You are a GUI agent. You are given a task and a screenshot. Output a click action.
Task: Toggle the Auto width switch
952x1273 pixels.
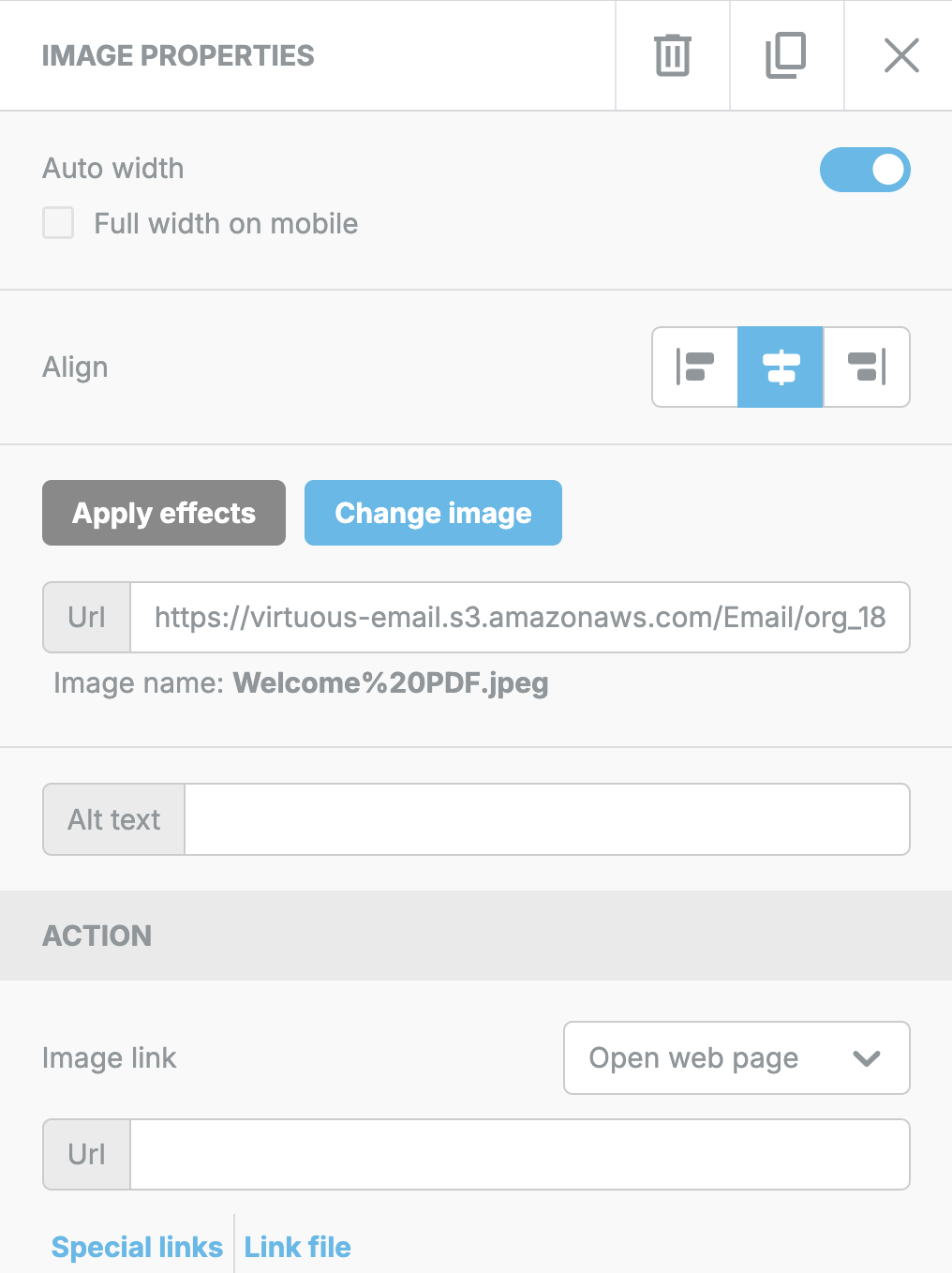point(865,170)
